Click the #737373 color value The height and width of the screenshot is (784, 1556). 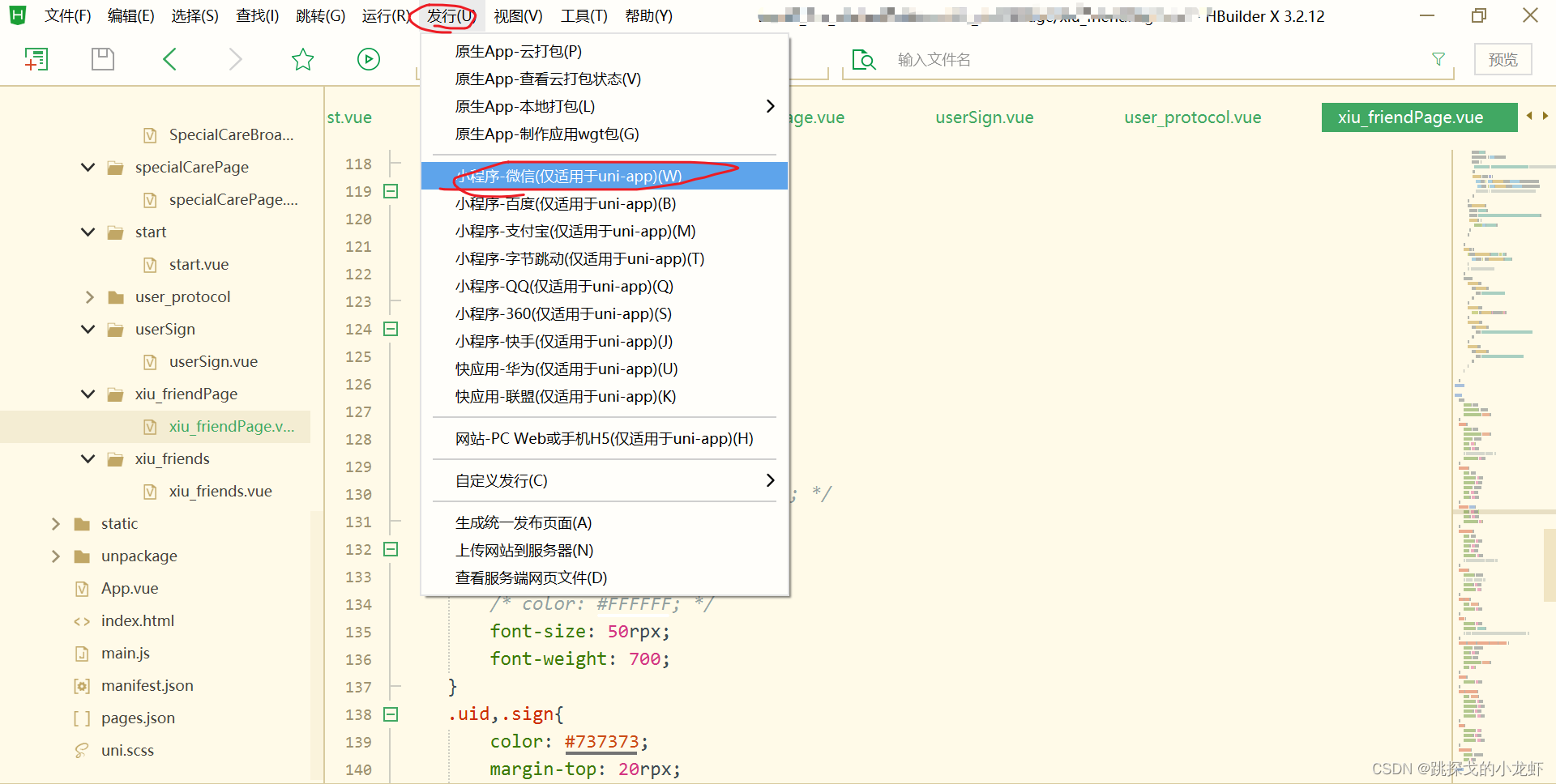[x=601, y=741]
